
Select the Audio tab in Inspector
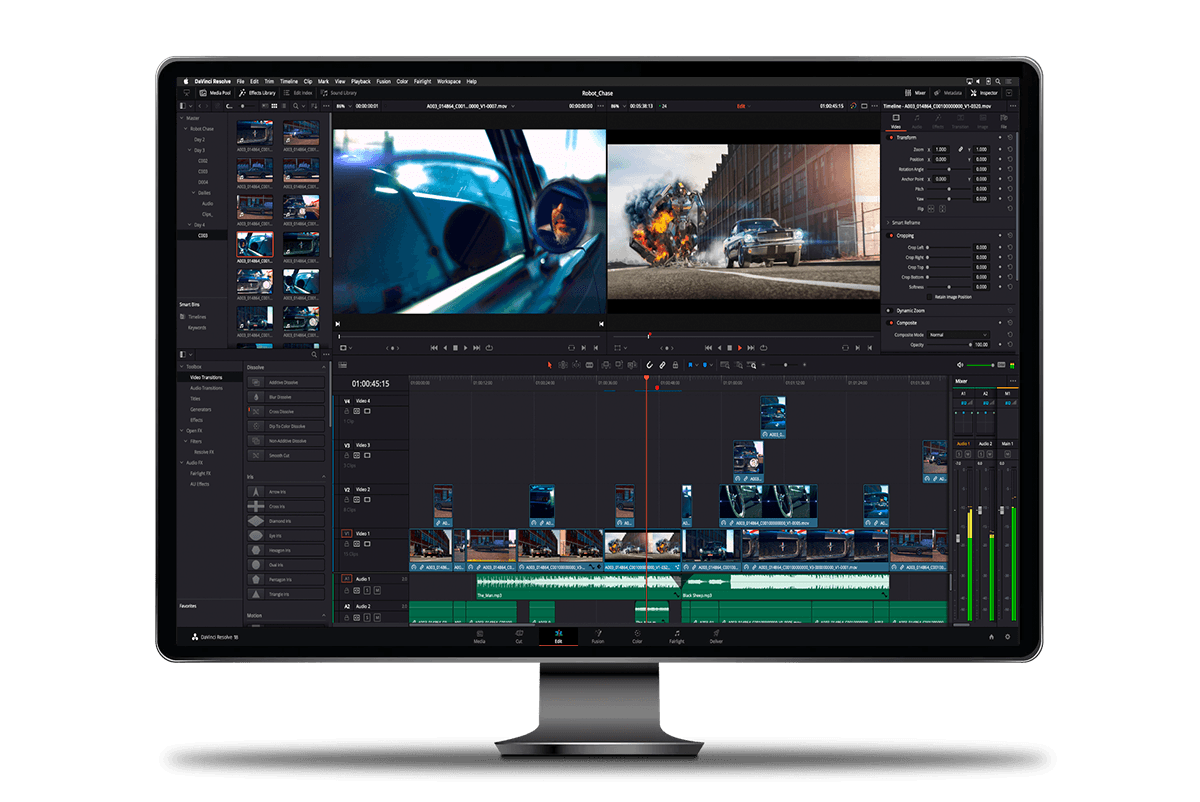(x=917, y=122)
